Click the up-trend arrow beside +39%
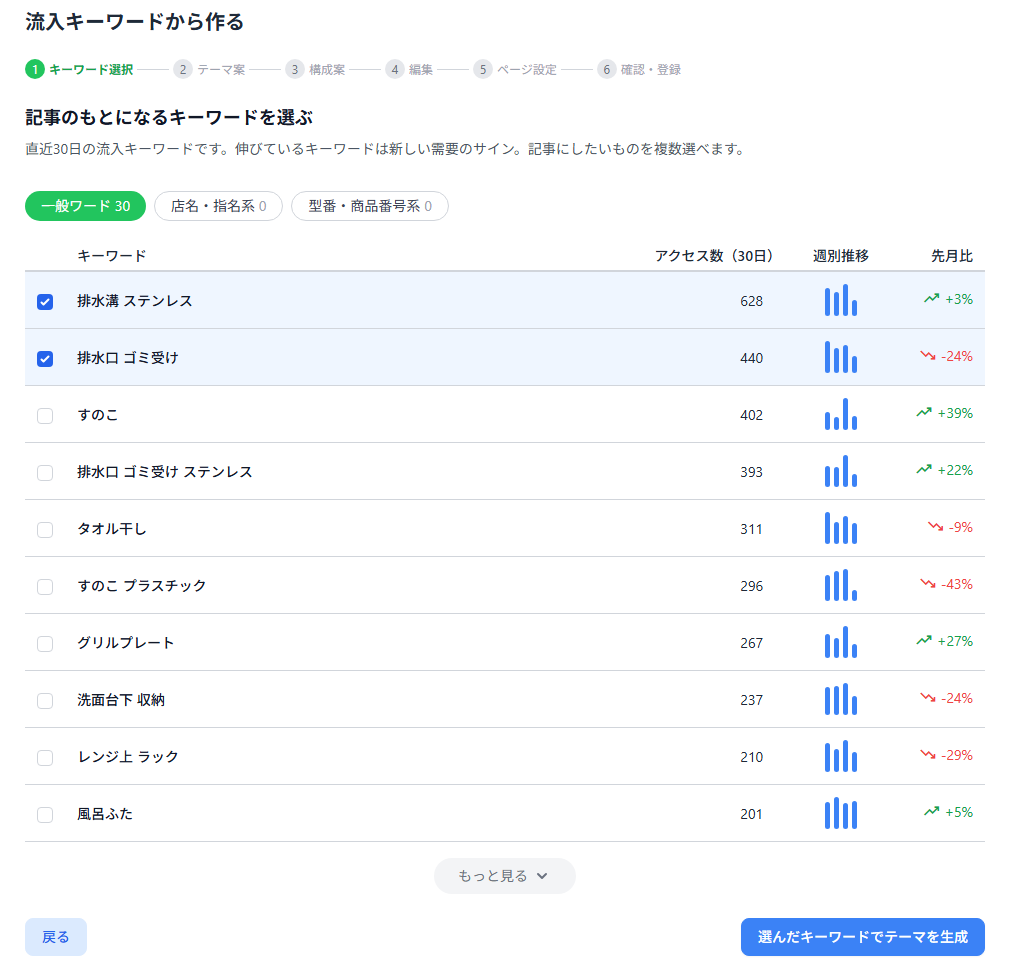Viewport: 1010px width, 970px height. click(x=924, y=412)
